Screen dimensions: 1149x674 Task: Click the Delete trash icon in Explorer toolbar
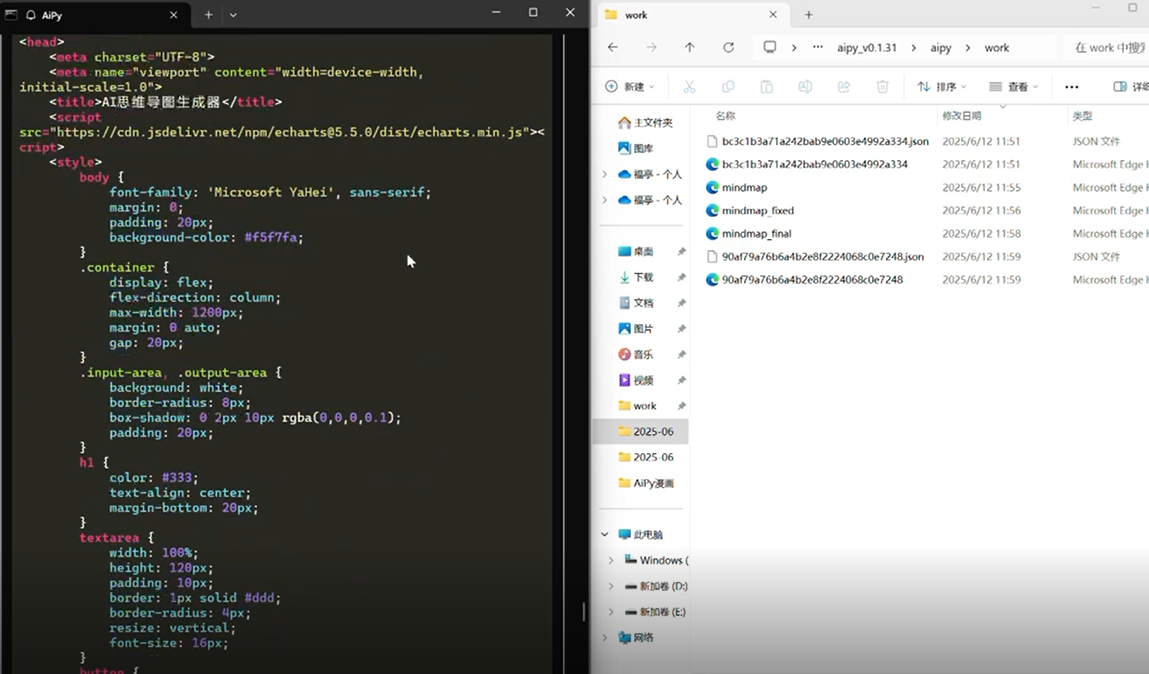[882, 86]
